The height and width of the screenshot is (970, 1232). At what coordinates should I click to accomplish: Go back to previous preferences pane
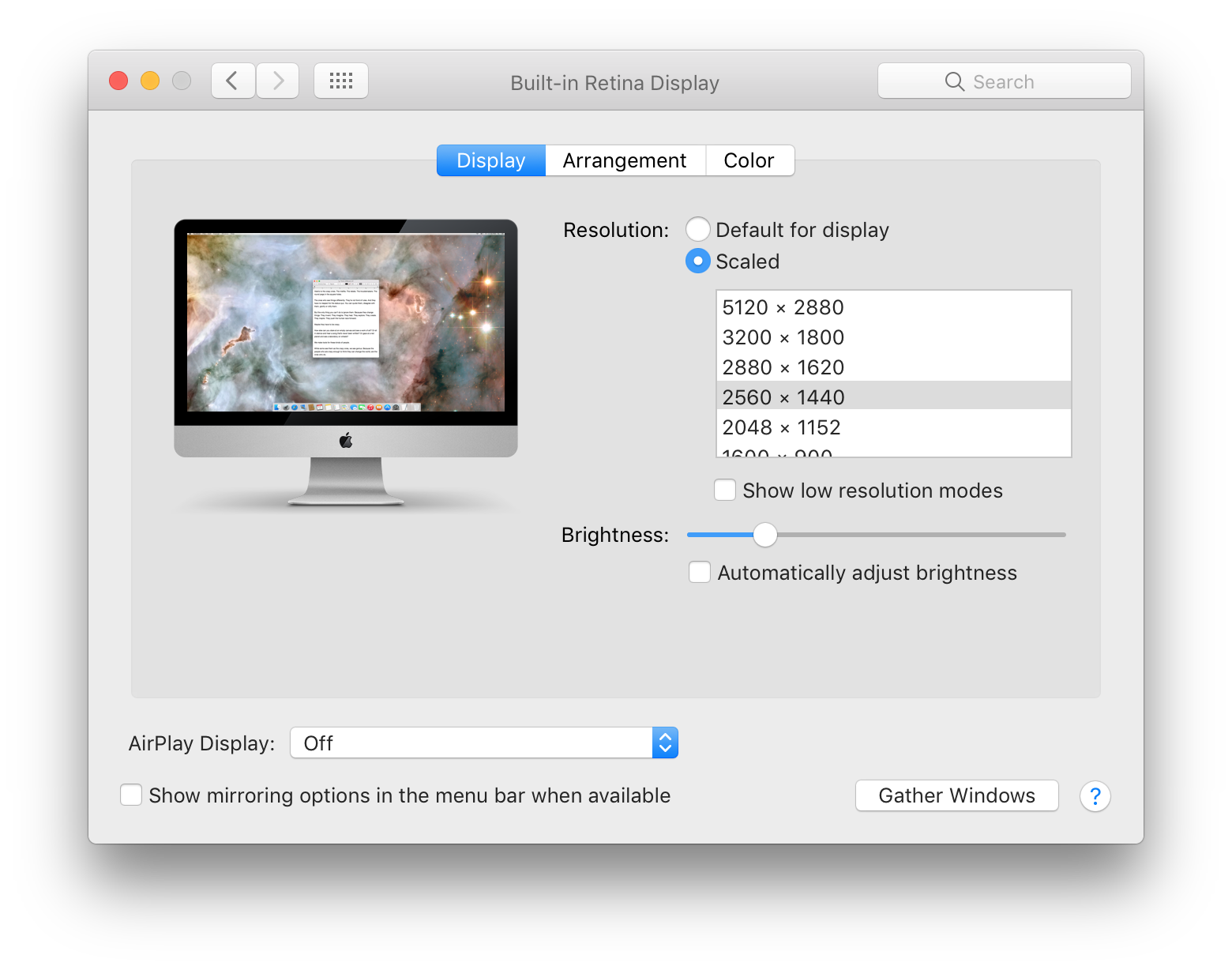[x=233, y=81]
